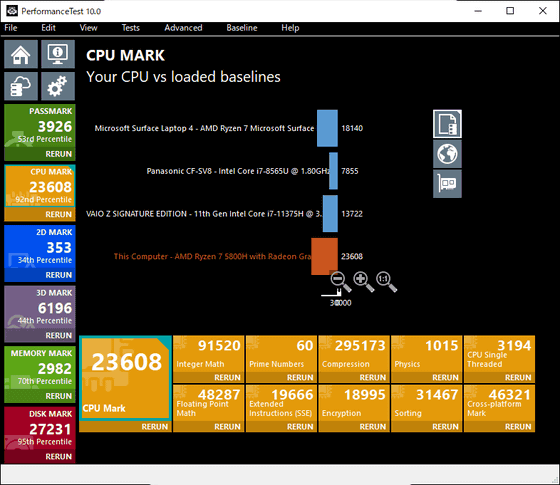Screen dimensions: 560x485
Task: Select the Compression 295173 tile
Action: [354, 354]
